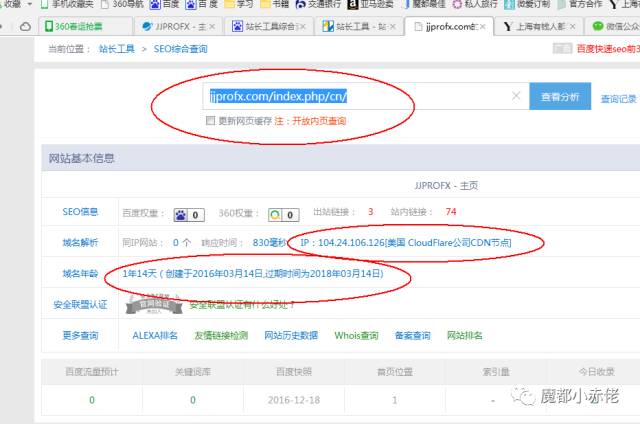Open the red 百度快速seo ad link
Image resolution: width=640 pixels, height=424 pixels.
608,49
